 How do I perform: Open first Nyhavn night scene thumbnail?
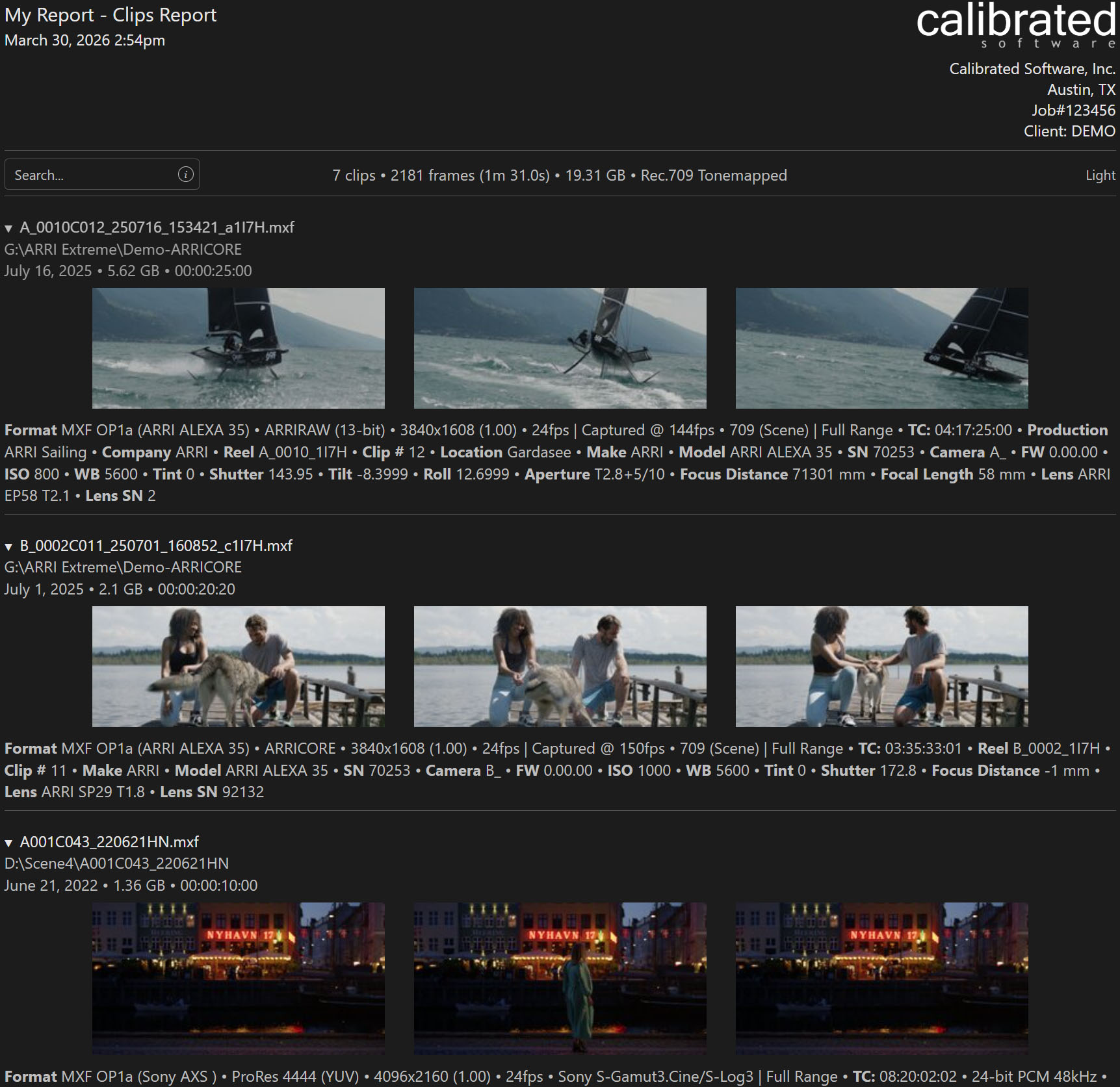tap(238, 978)
